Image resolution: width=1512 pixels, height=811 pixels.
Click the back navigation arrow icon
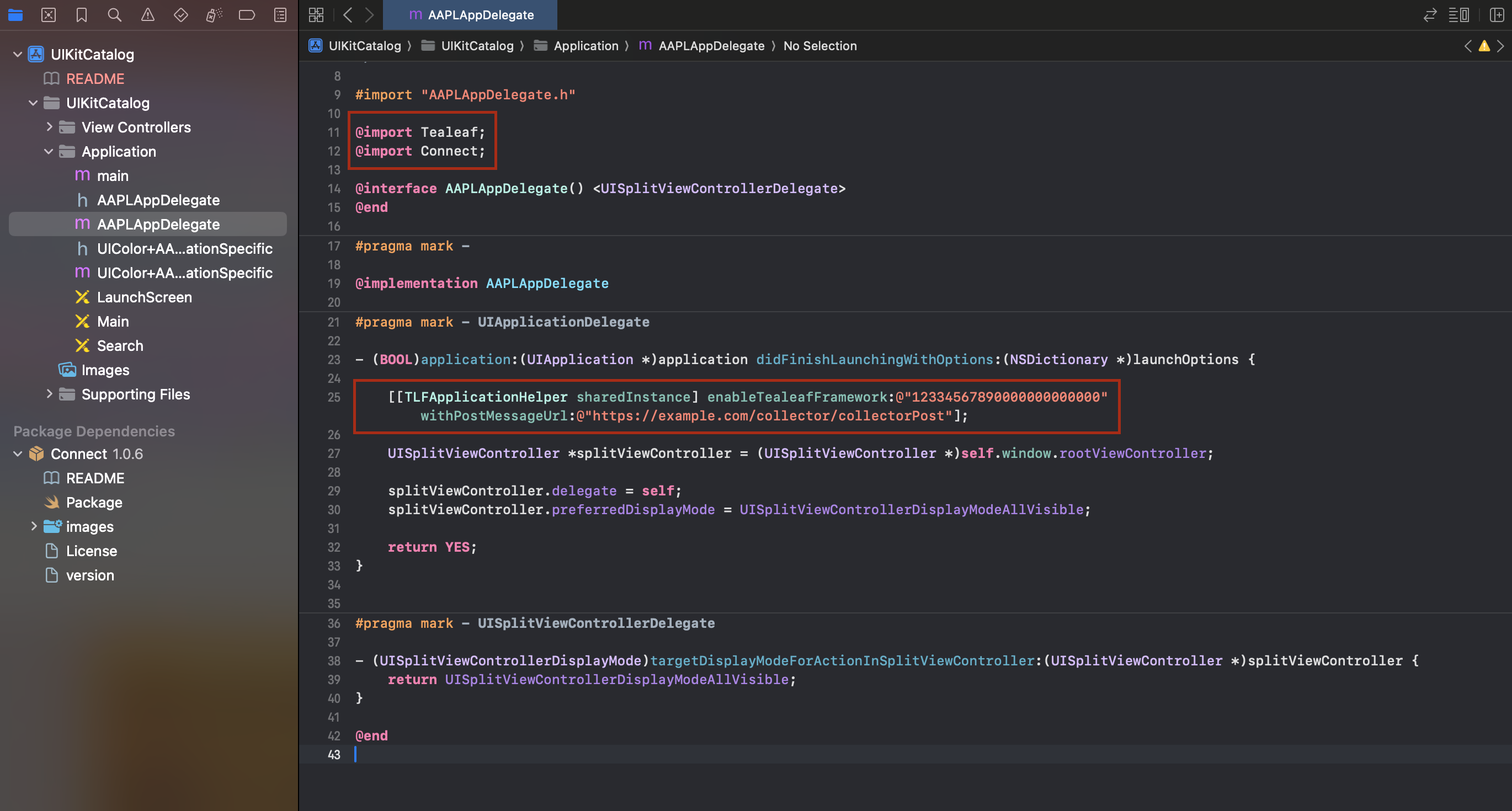tap(347, 14)
